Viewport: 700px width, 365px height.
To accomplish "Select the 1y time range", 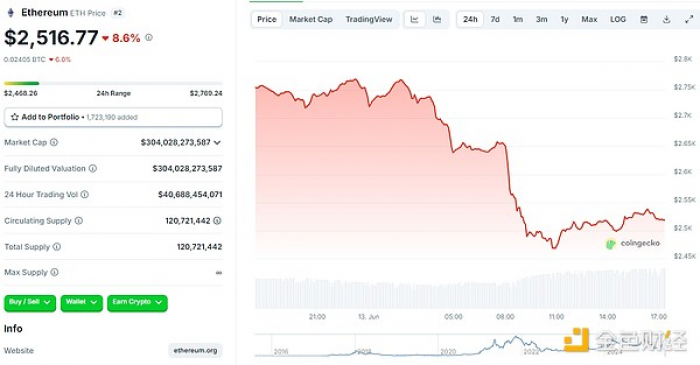I will (564, 19).
